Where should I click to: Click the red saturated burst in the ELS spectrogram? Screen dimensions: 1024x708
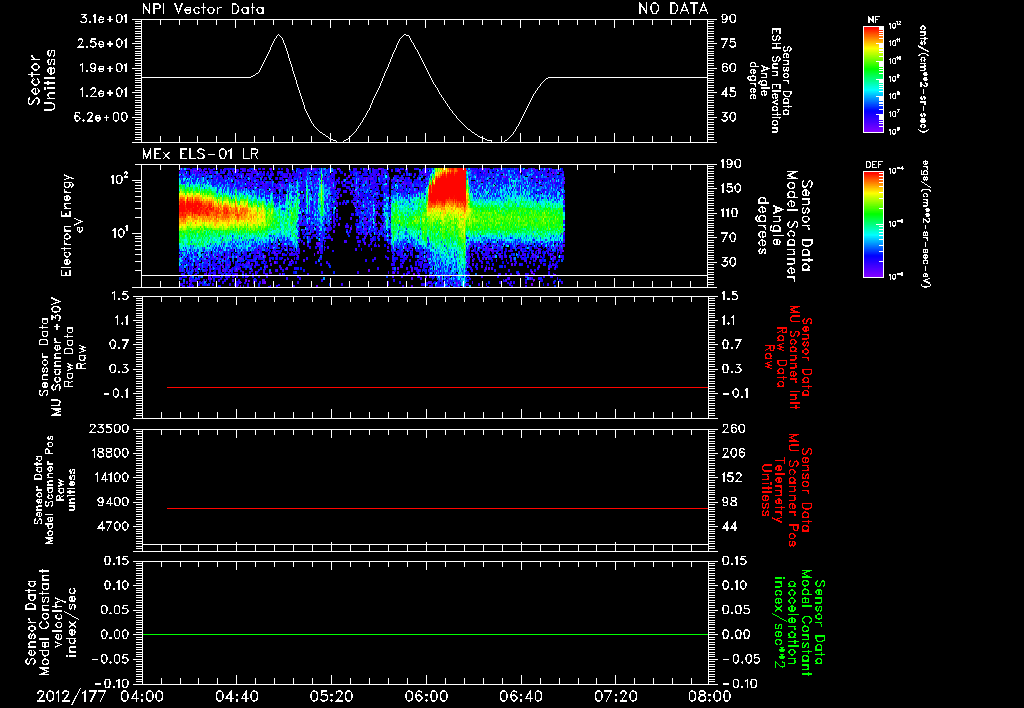[447, 187]
